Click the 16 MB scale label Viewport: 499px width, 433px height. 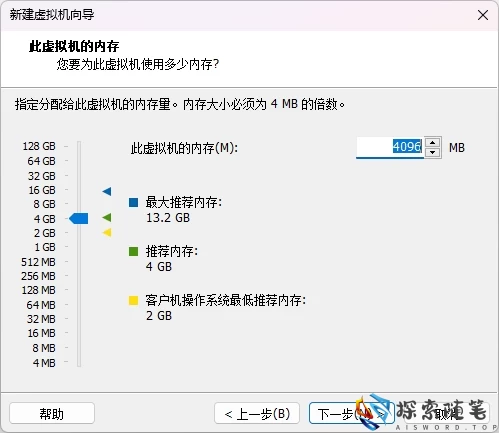coord(41,333)
